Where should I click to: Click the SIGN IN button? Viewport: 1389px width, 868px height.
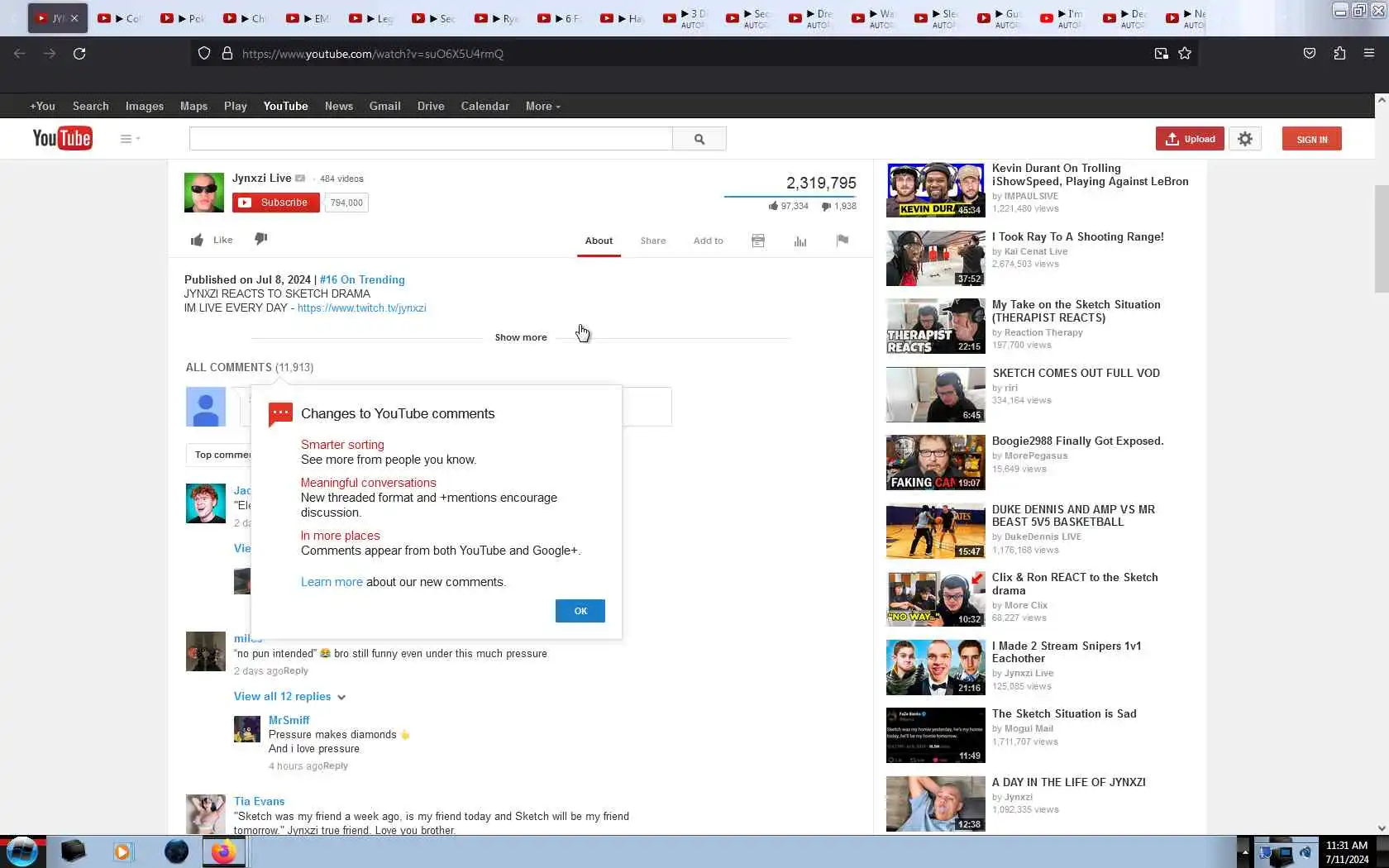click(x=1312, y=139)
